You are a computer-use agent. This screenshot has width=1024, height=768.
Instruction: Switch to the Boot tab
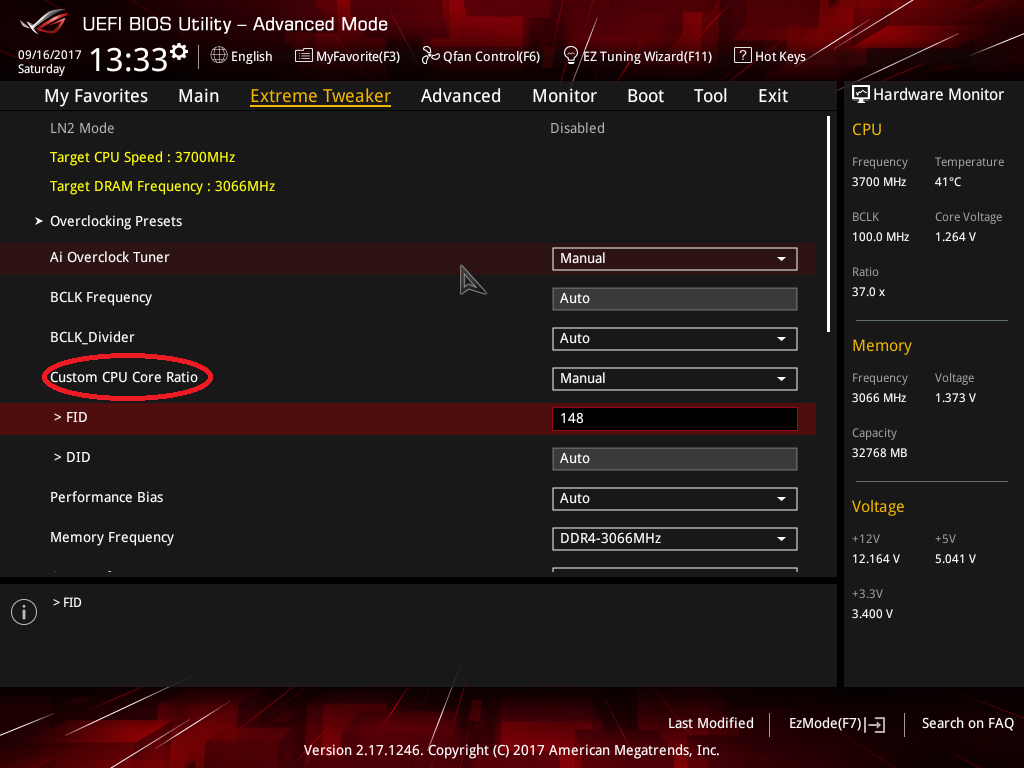[x=645, y=96]
